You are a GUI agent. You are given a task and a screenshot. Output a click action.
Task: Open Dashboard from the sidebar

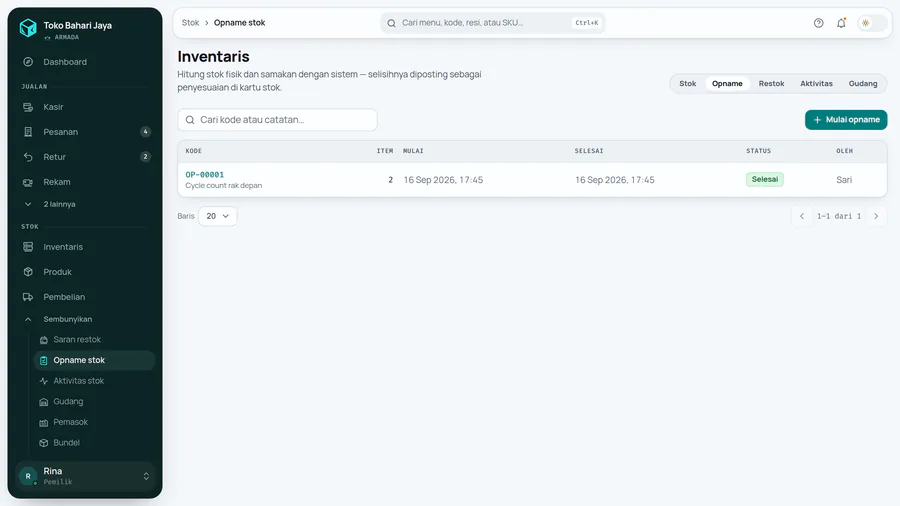click(85, 62)
